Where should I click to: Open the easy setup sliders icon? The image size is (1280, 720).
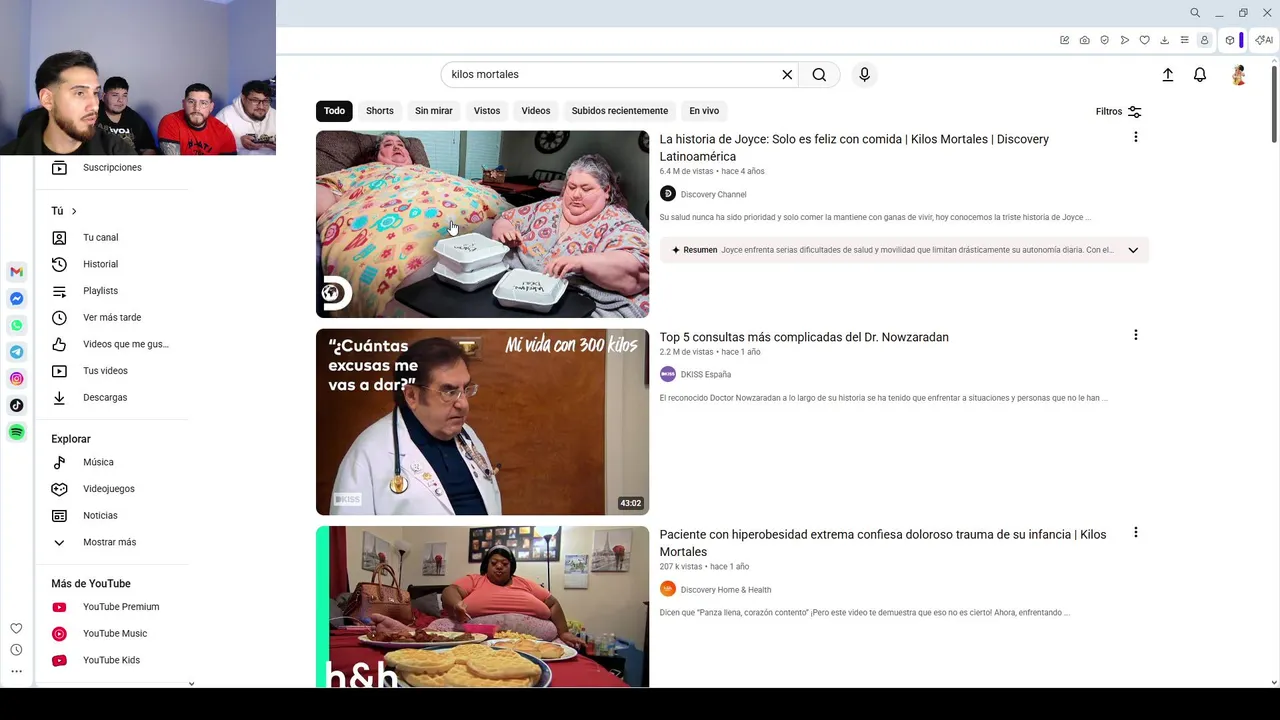[x=1184, y=40]
